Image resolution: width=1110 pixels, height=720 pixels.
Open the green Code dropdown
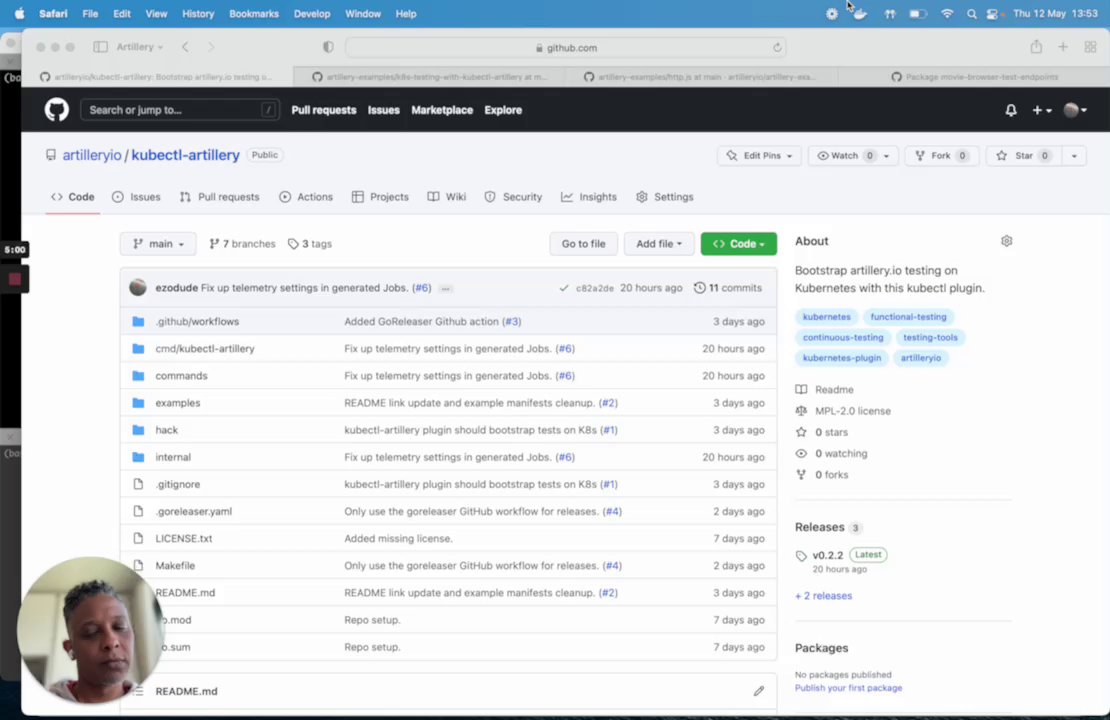pyautogui.click(x=738, y=244)
